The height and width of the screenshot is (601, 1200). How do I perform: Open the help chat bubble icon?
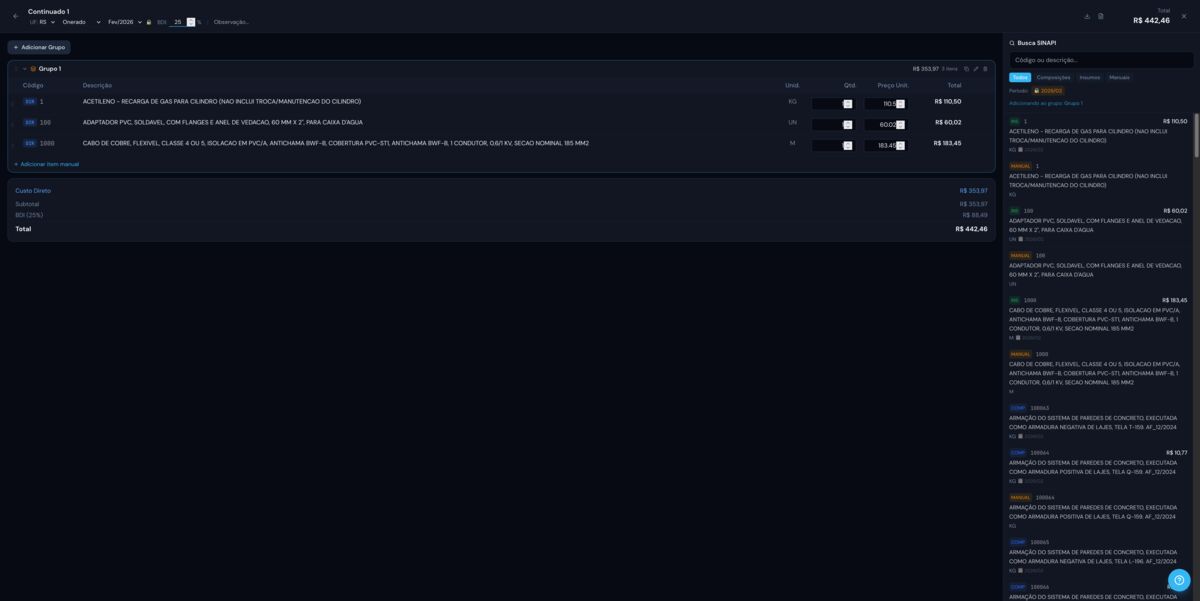coord(1179,580)
